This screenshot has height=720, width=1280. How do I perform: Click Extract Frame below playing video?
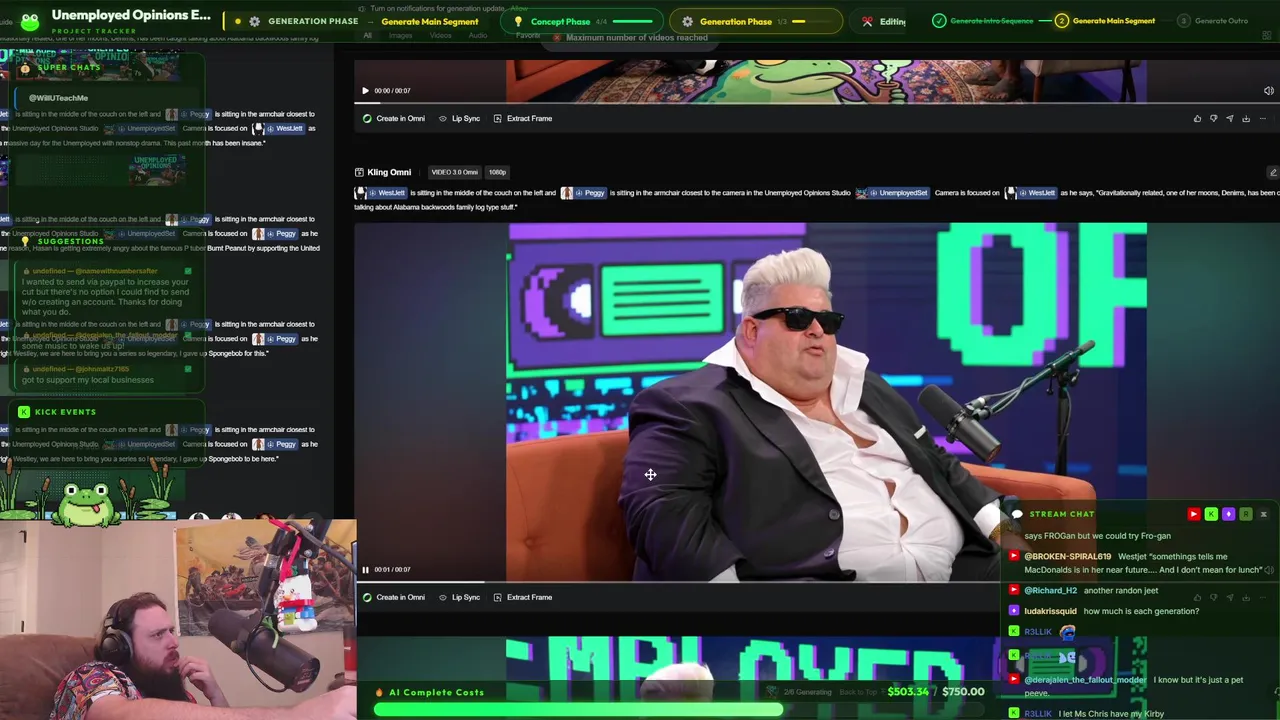coord(522,597)
